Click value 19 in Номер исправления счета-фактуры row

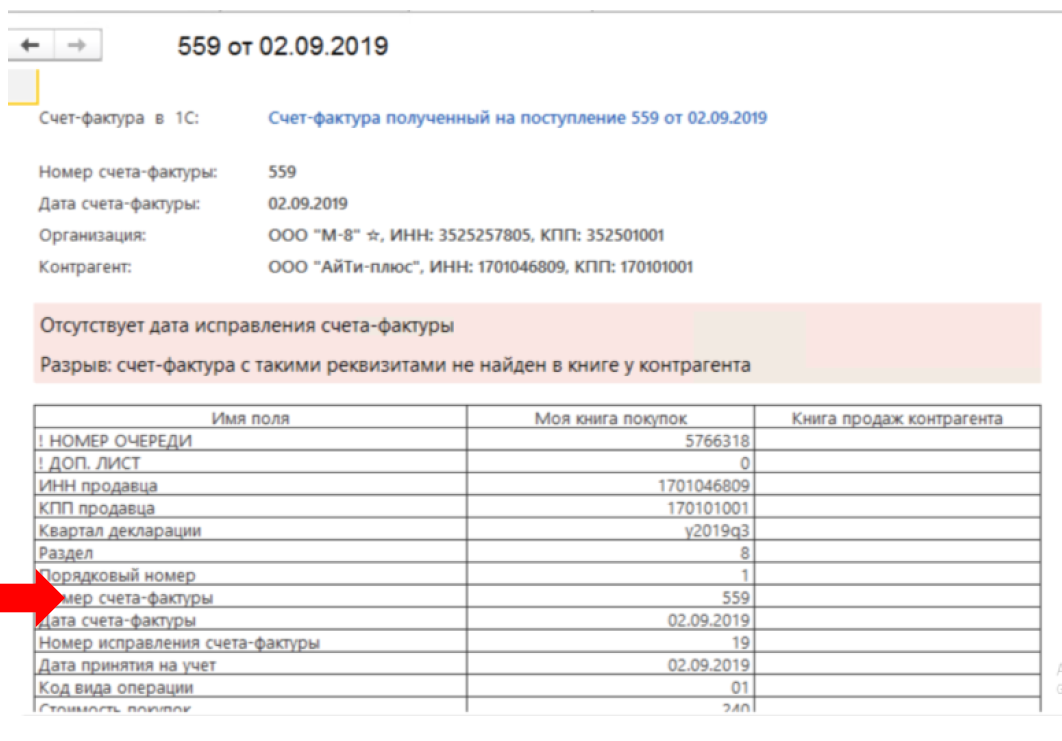click(x=740, y=642)
